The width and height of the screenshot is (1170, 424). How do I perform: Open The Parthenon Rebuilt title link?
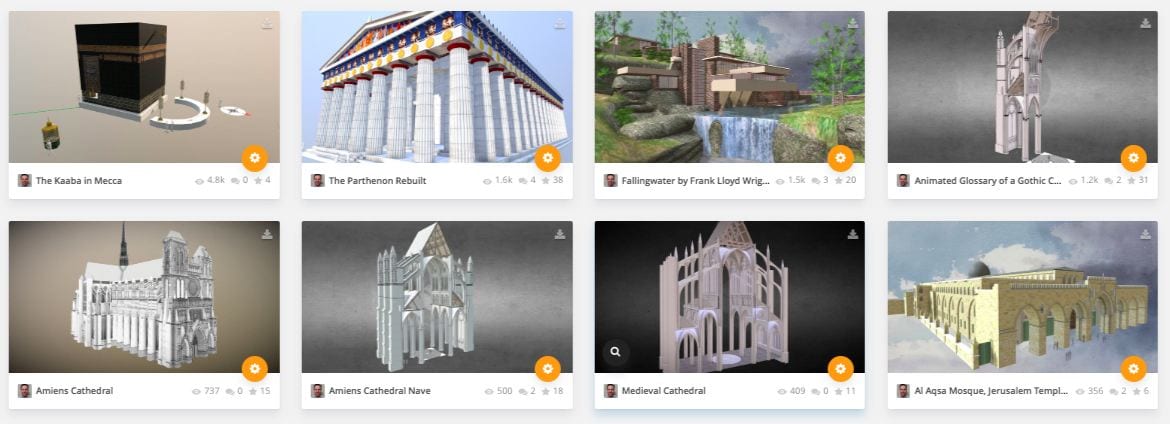pyautogui.click(x=378, y=181)
